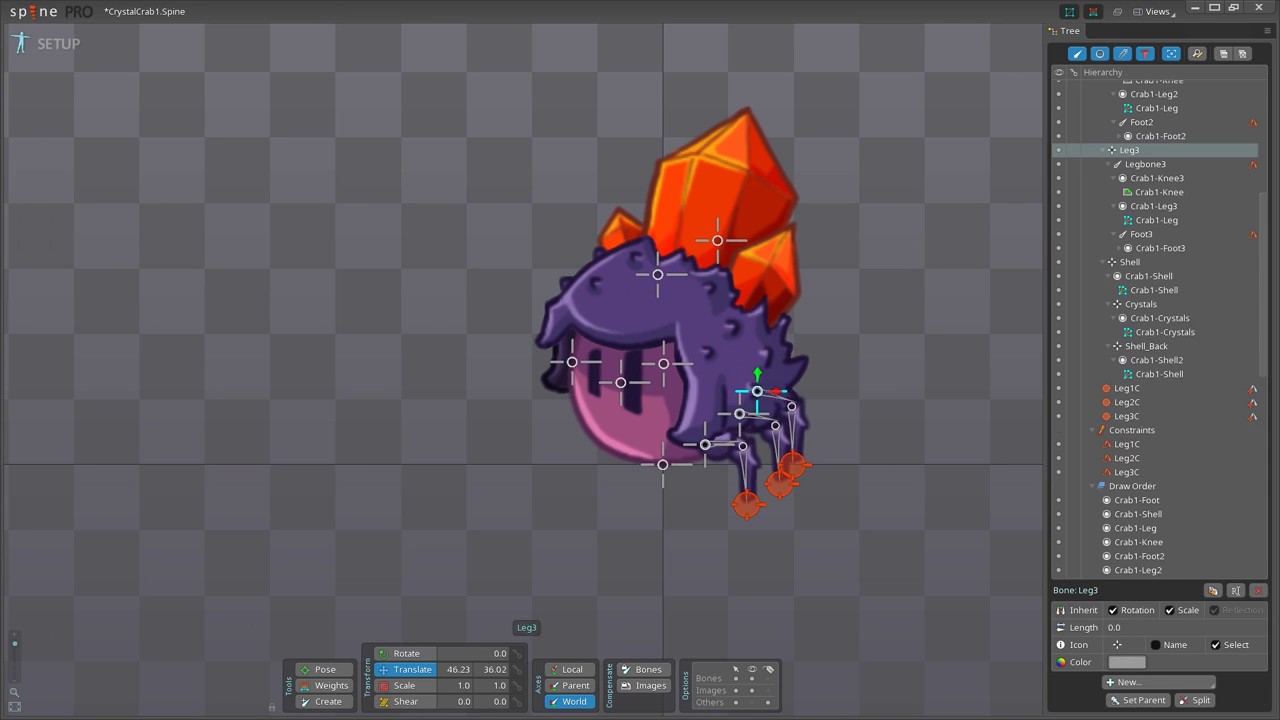The image size is (1280, 720).
Task: Collapse the Constraints node
Action: (1092, 430)
